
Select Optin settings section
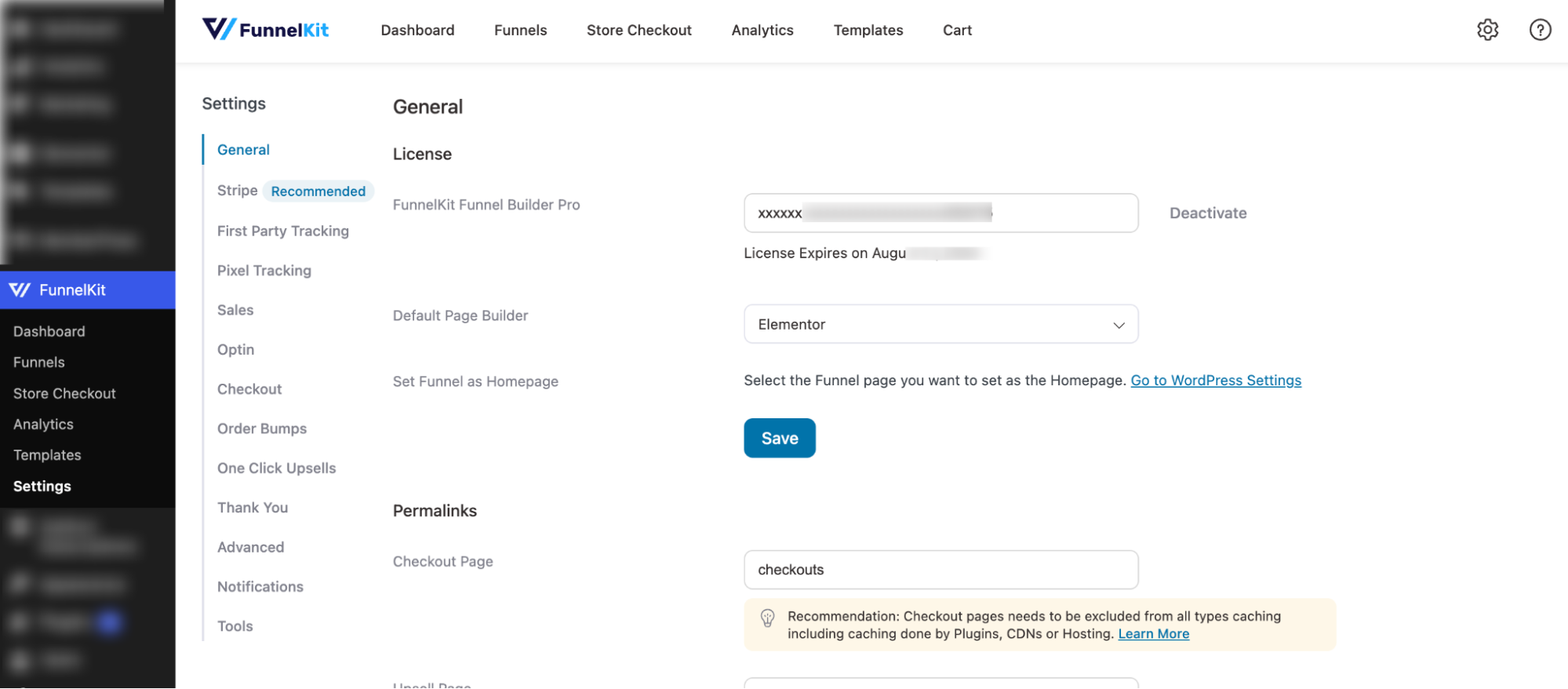coord(235,350)
